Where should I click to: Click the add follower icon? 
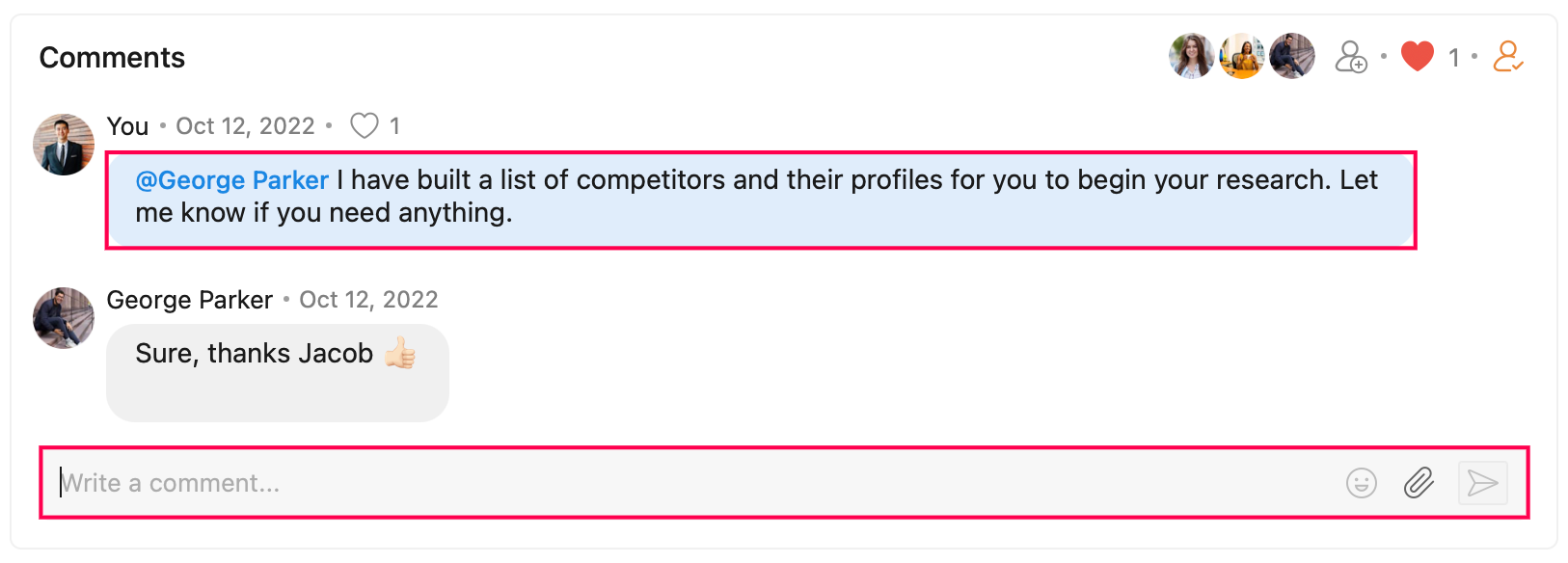pyautogui.click(x=1351, y=57)
